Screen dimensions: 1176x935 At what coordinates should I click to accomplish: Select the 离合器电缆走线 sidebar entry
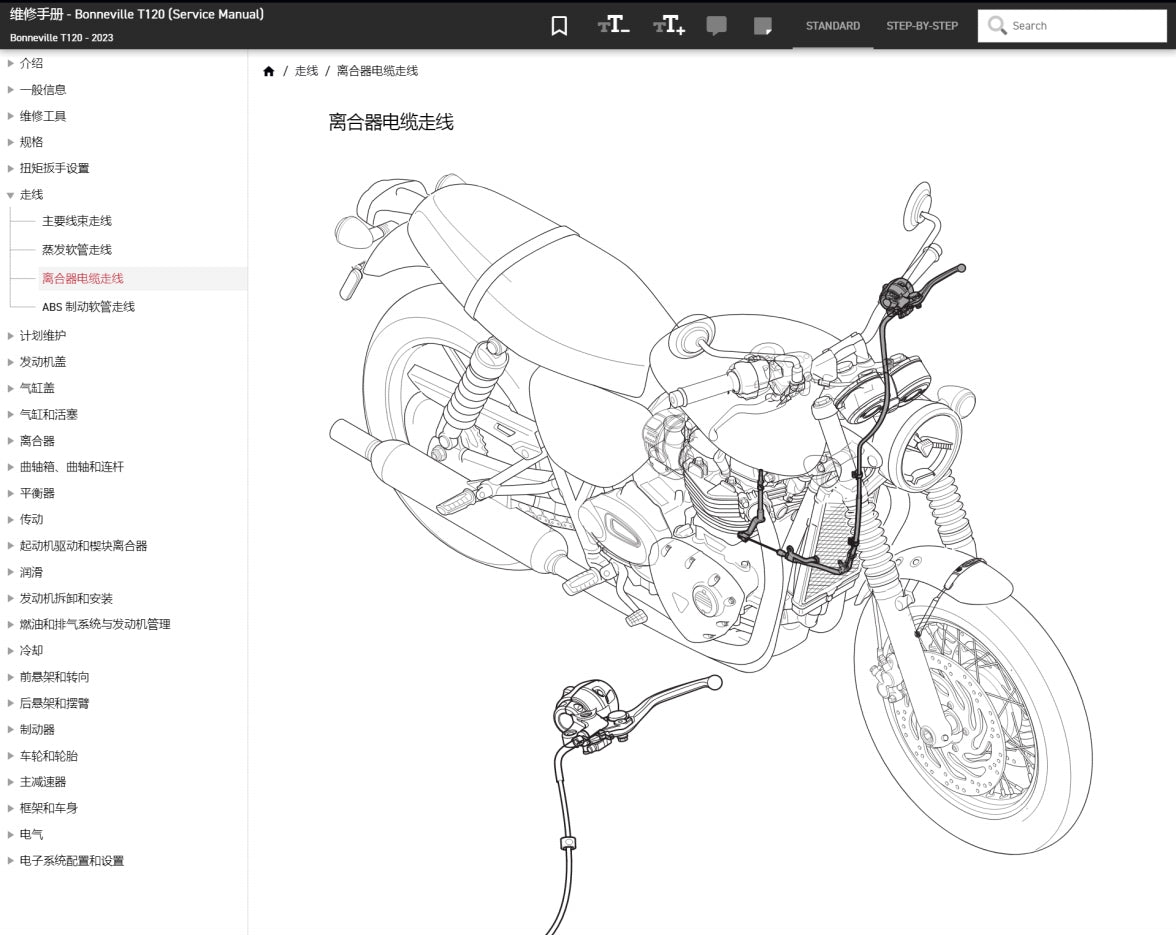coord(82,278)
